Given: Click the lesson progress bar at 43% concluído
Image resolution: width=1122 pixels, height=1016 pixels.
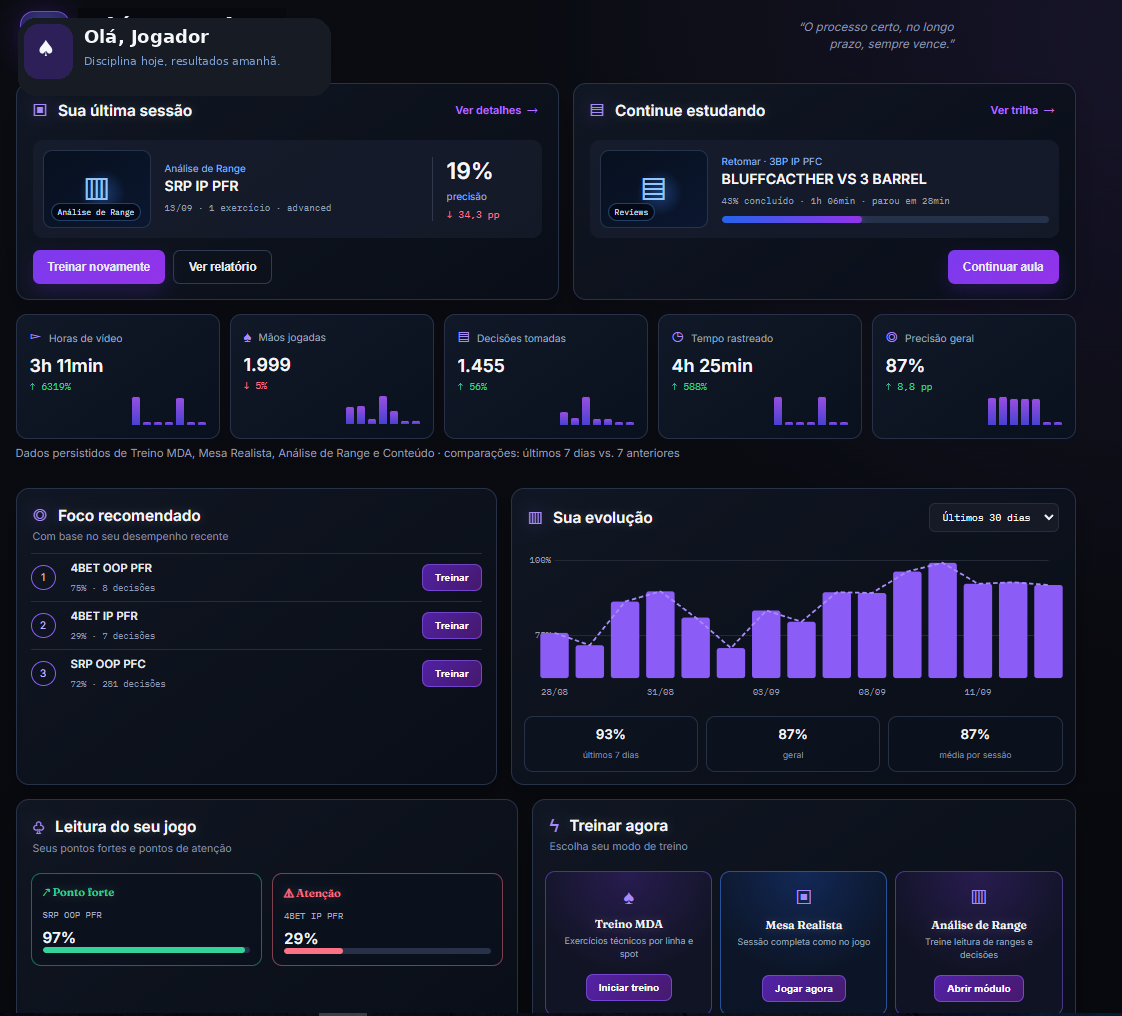Looking at the screenshot, I should tap(885, 220).
